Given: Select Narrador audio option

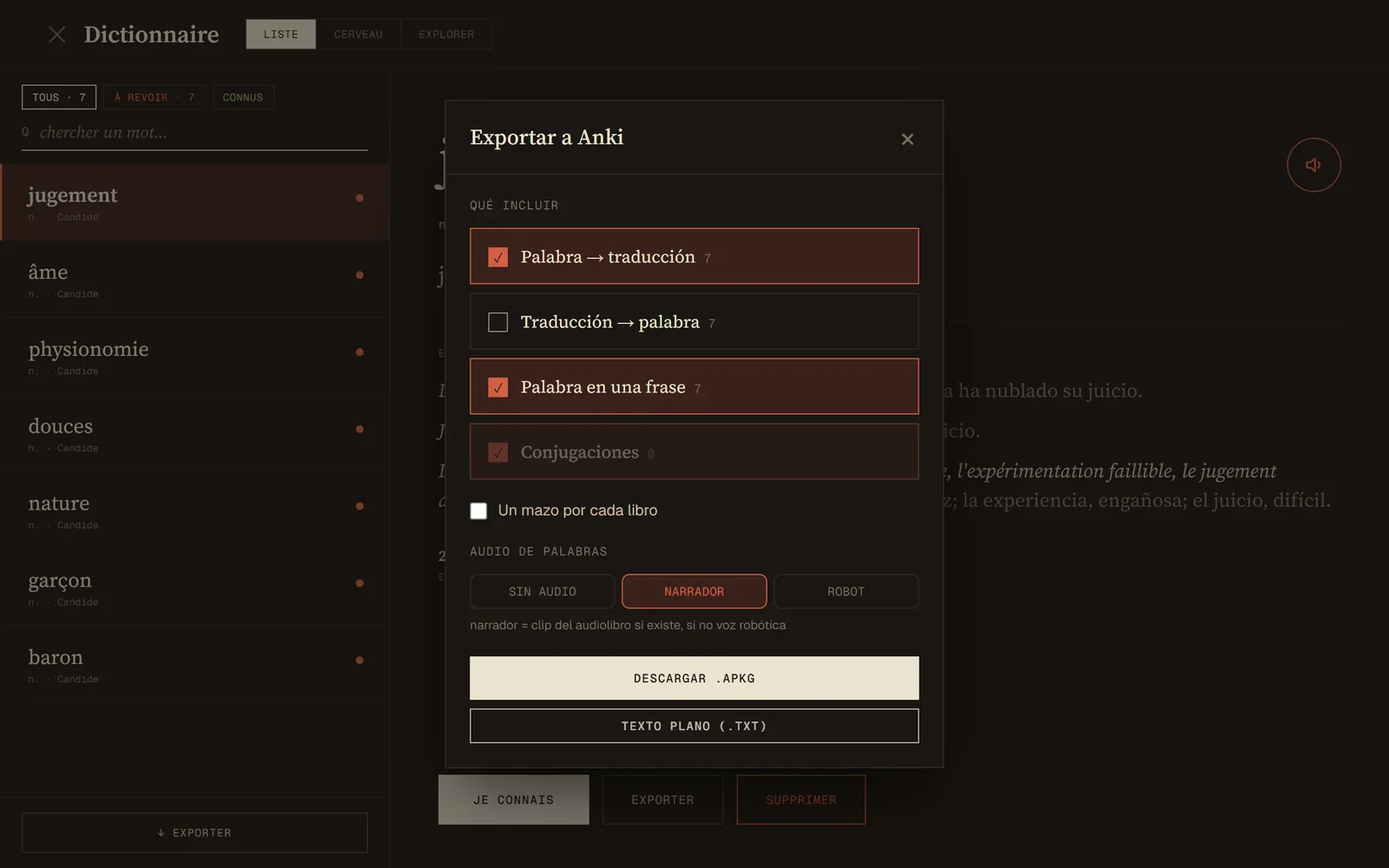Looking at the screenshot, I should [694, 591].
